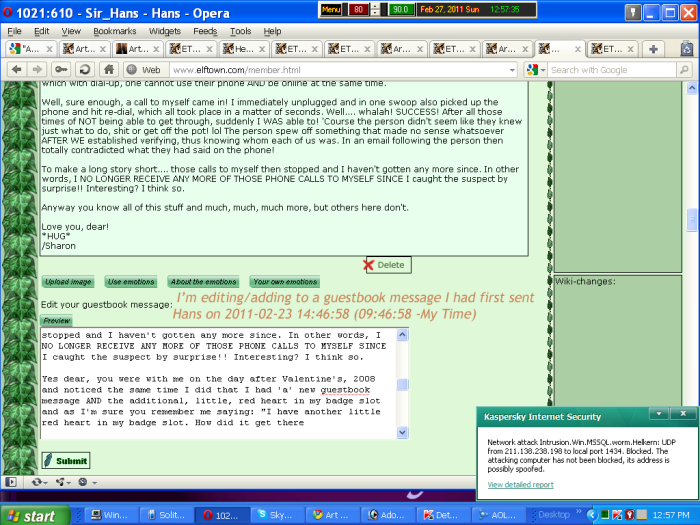Open the File menu
The width and height of the screenshot is (700, 525).
click(14, 31)
